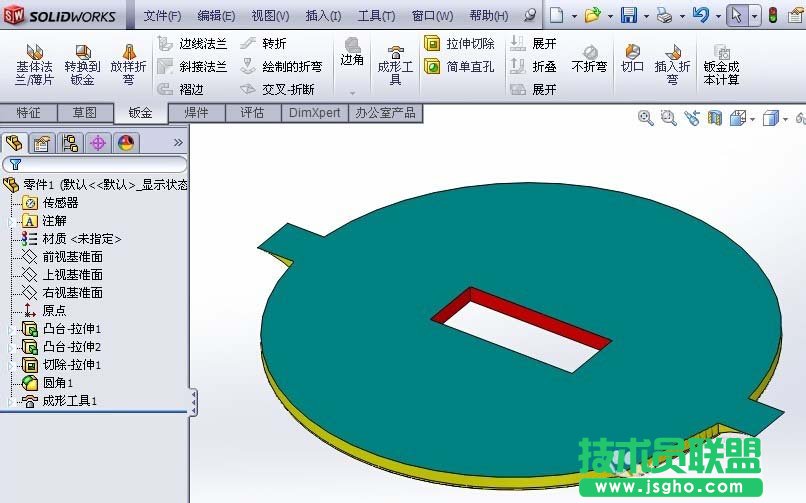The width and height of the screenshot is (806, 503).
Task: Open the Insert (插入) menu
Action: 323,16
